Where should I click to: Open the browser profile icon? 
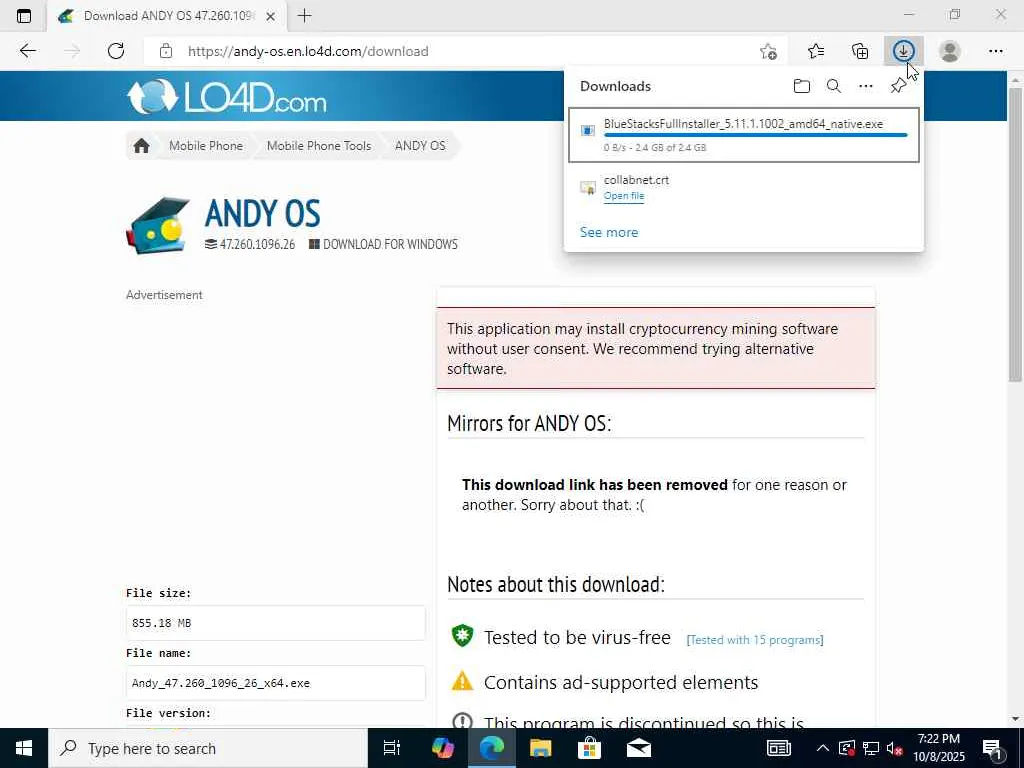(950, 51)
